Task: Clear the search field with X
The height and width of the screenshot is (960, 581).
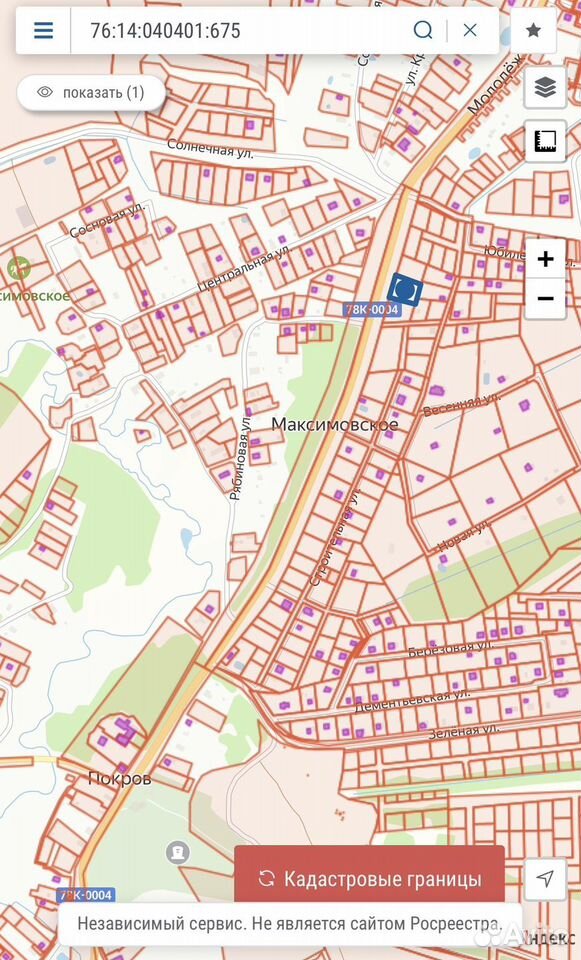Action: 470,30
